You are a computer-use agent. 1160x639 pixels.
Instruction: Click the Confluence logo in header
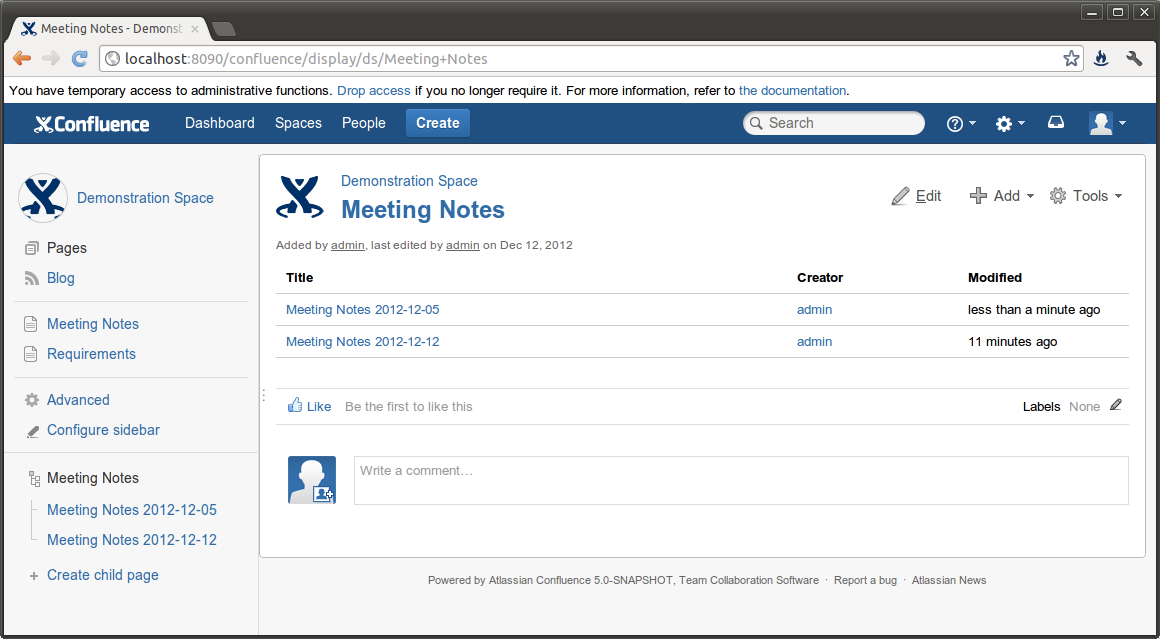pyautogui.click(x=92, y=123)
